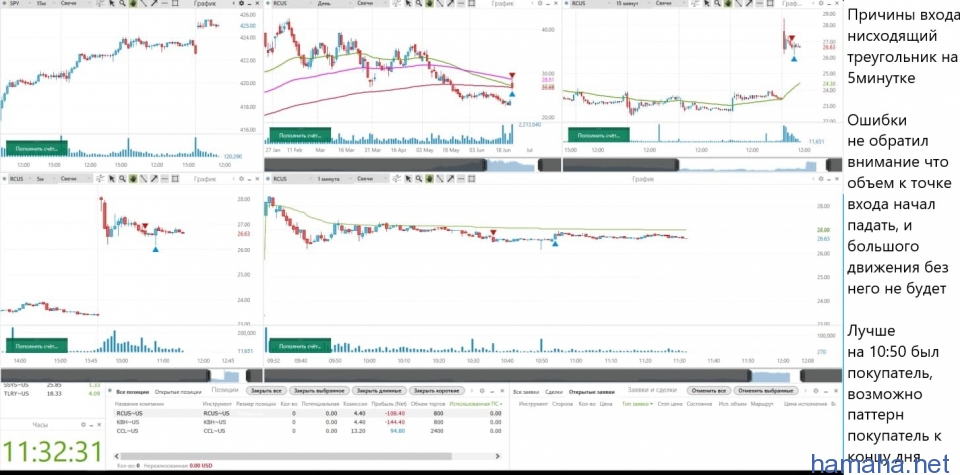The image size is (960, 475).
Task: Open settings gear of the Позиции panel
Action: click(x=481, y=390)
